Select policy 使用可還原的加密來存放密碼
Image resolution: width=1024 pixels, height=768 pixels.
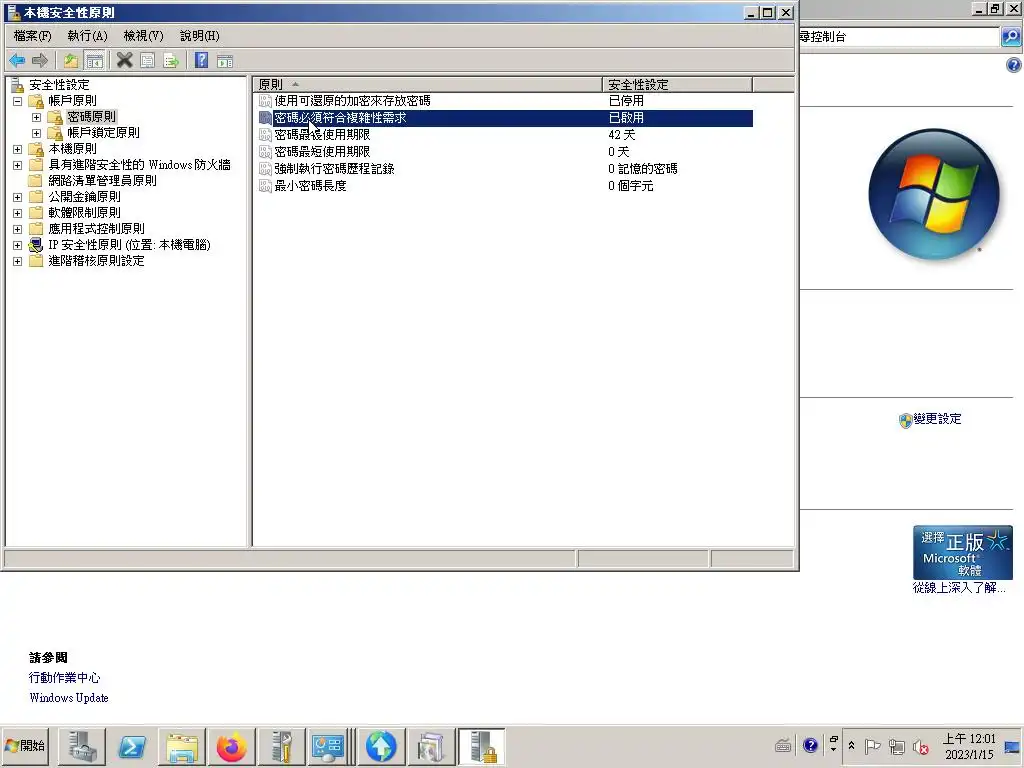pos(352,101)
